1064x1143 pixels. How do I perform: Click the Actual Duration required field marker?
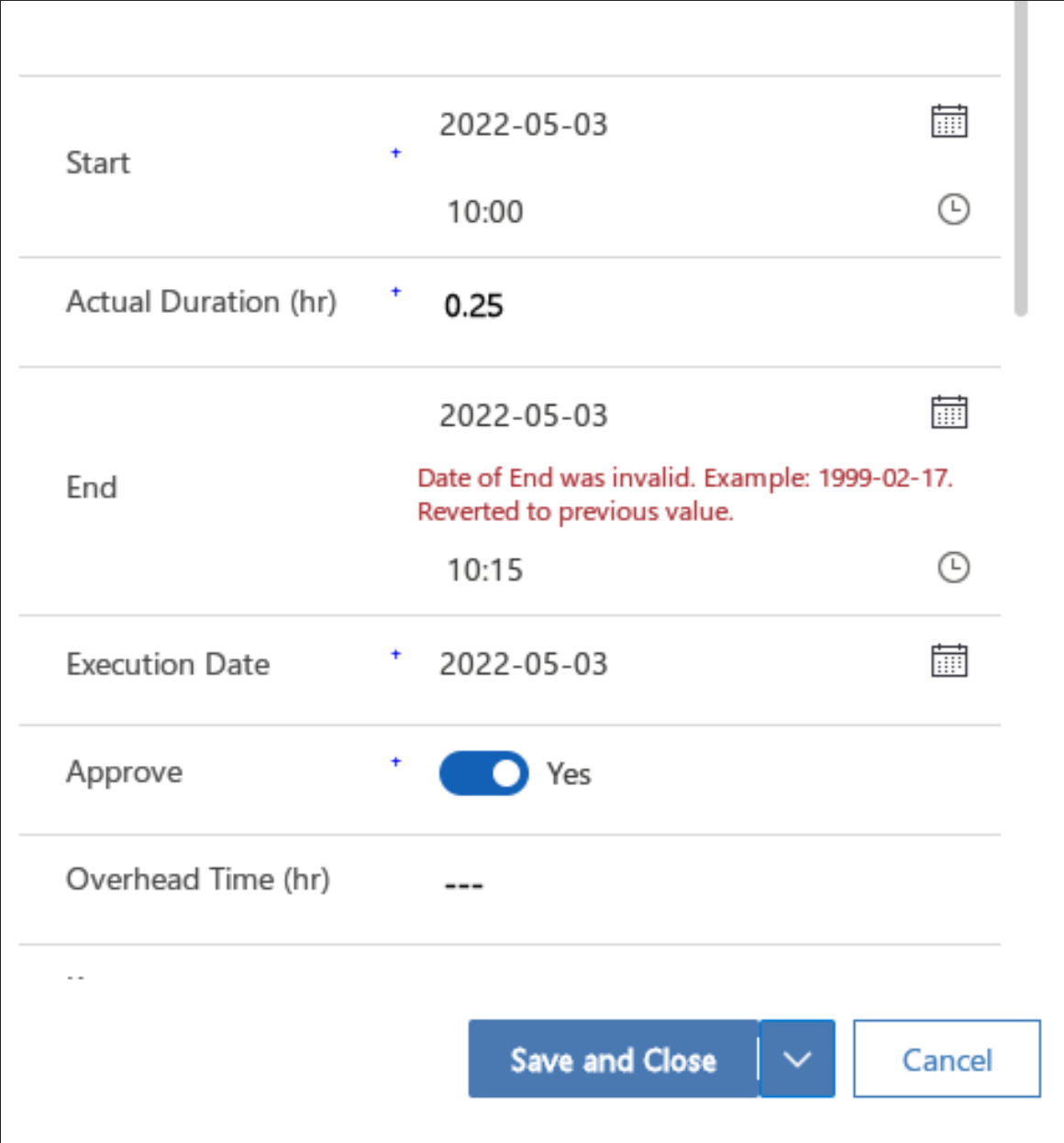click(x=393, y=291)
